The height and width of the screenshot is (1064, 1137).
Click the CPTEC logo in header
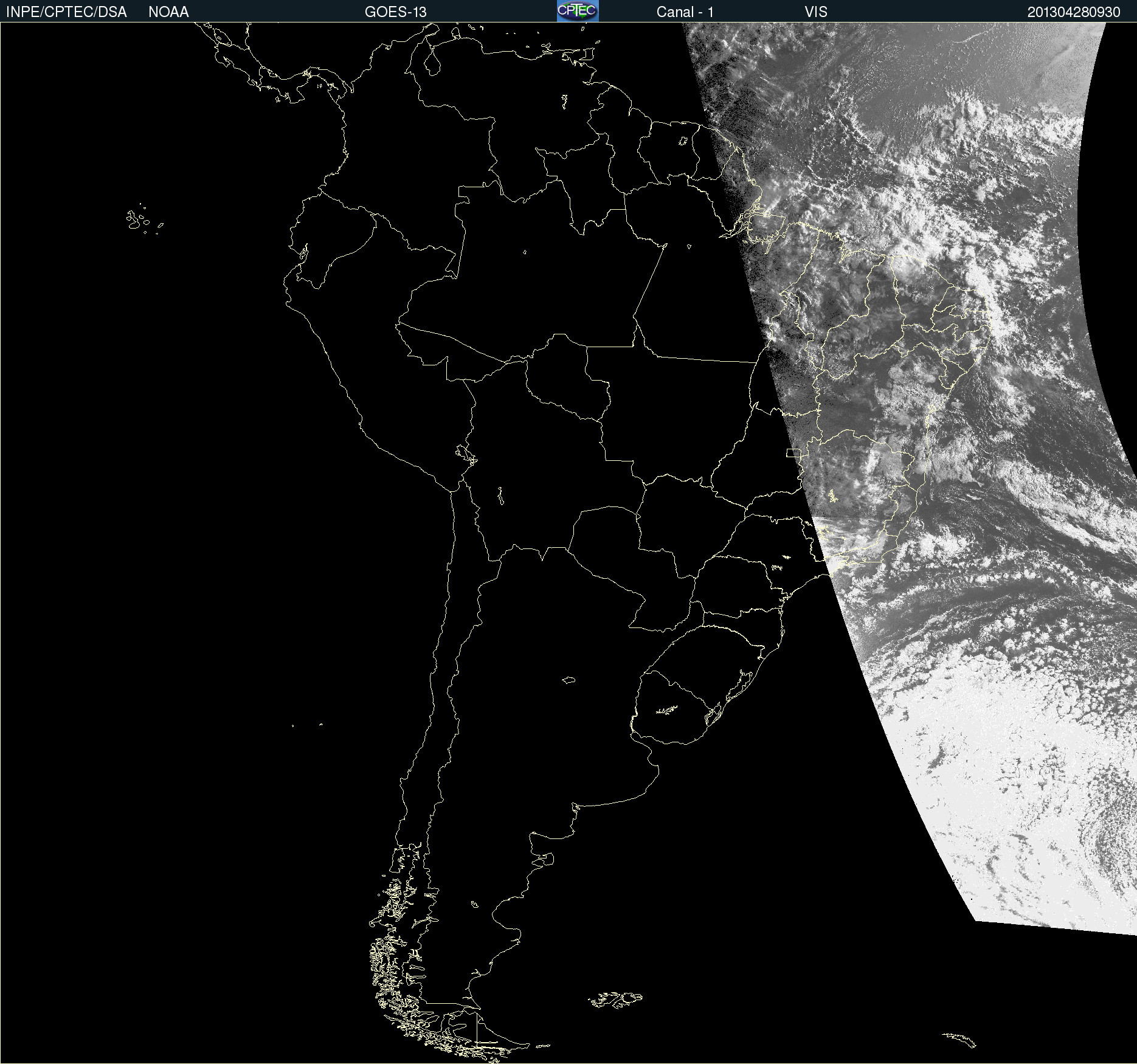coord(578,11)
